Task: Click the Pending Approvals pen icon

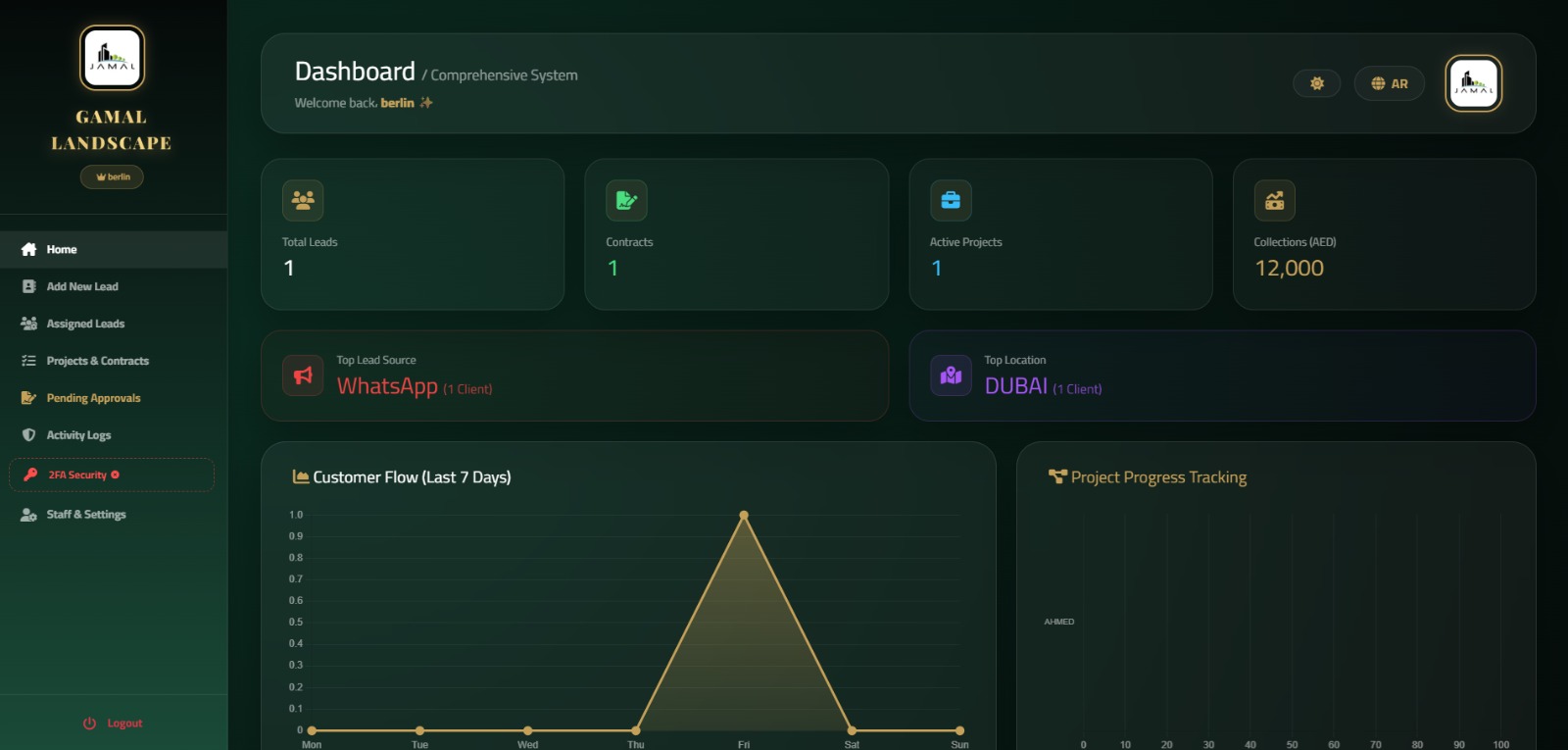Action: point(29,398)
